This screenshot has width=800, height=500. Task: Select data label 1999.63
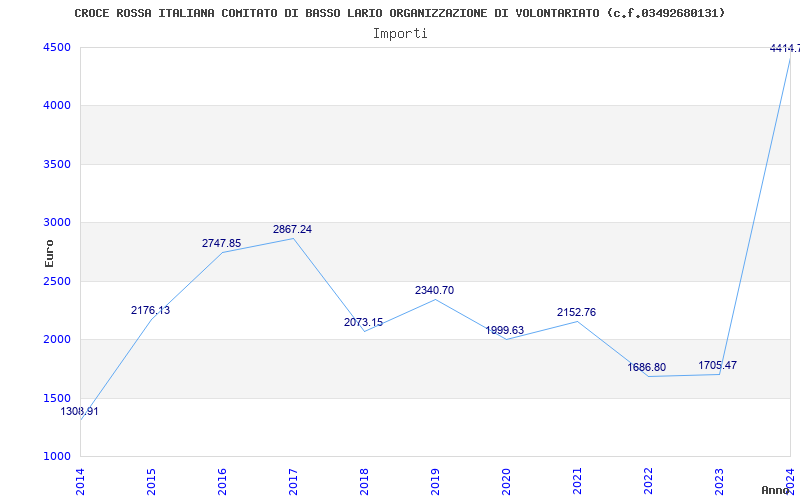click(505, 331)
